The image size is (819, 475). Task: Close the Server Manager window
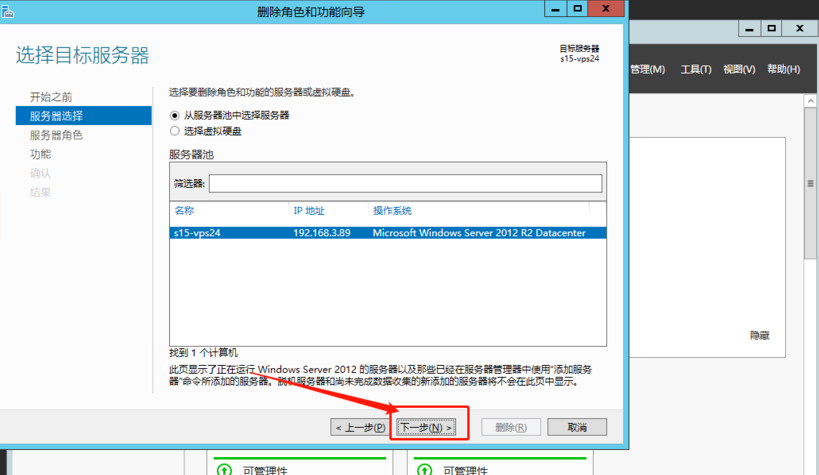pyautogui.click(x=800, y=29)
